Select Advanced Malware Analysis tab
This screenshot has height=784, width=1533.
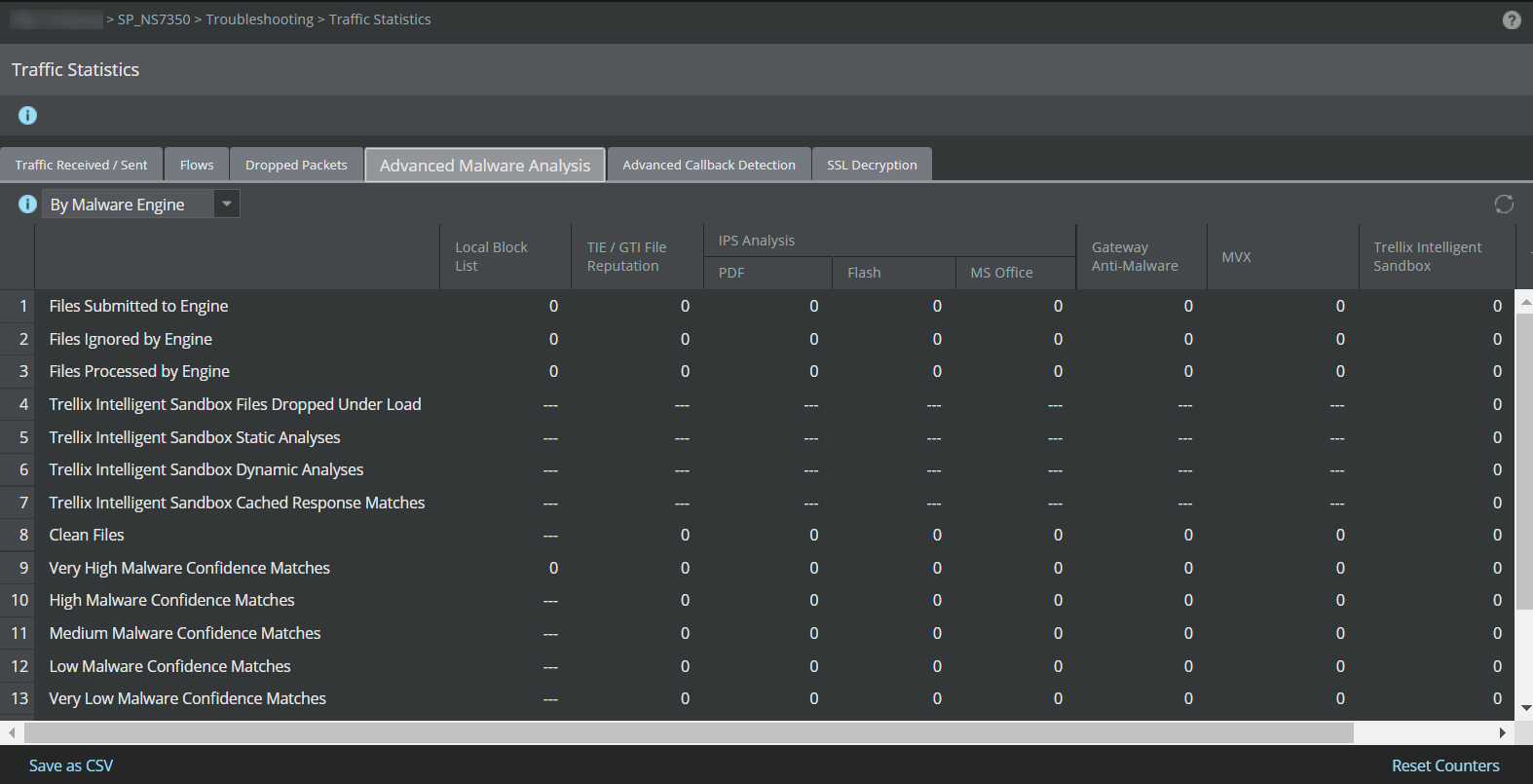(x=485, y=165)
